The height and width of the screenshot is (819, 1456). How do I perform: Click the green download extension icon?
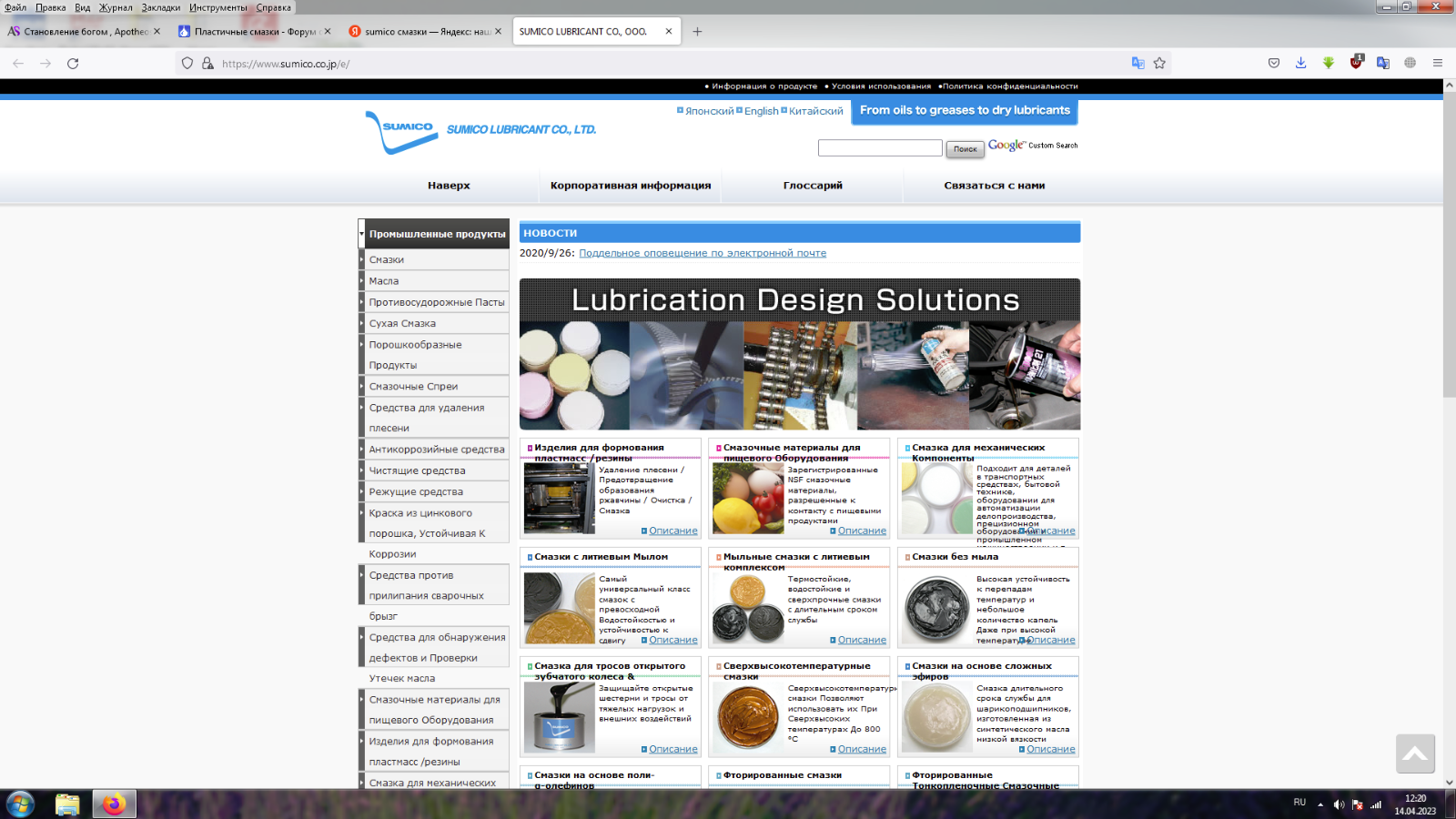tap(1329, 63)
